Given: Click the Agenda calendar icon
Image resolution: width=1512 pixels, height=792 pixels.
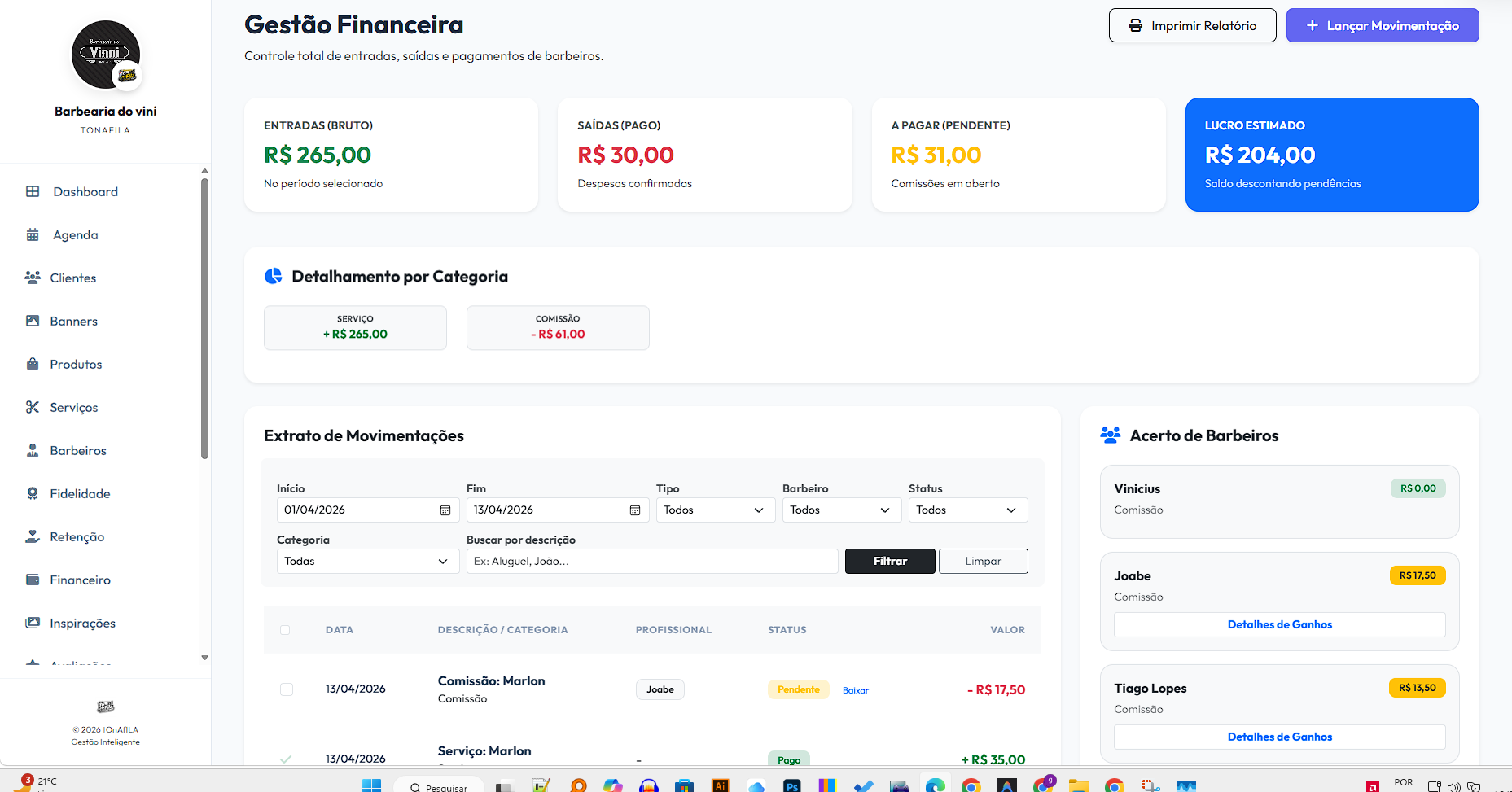Looking at the screenshot, I should point(33,234).
